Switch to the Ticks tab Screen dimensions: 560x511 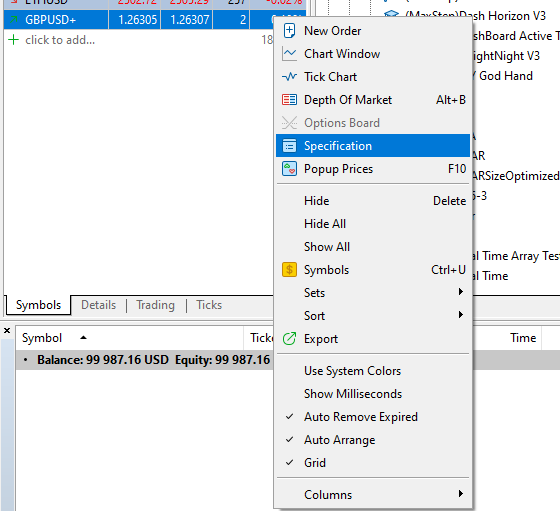coord(209,305)
